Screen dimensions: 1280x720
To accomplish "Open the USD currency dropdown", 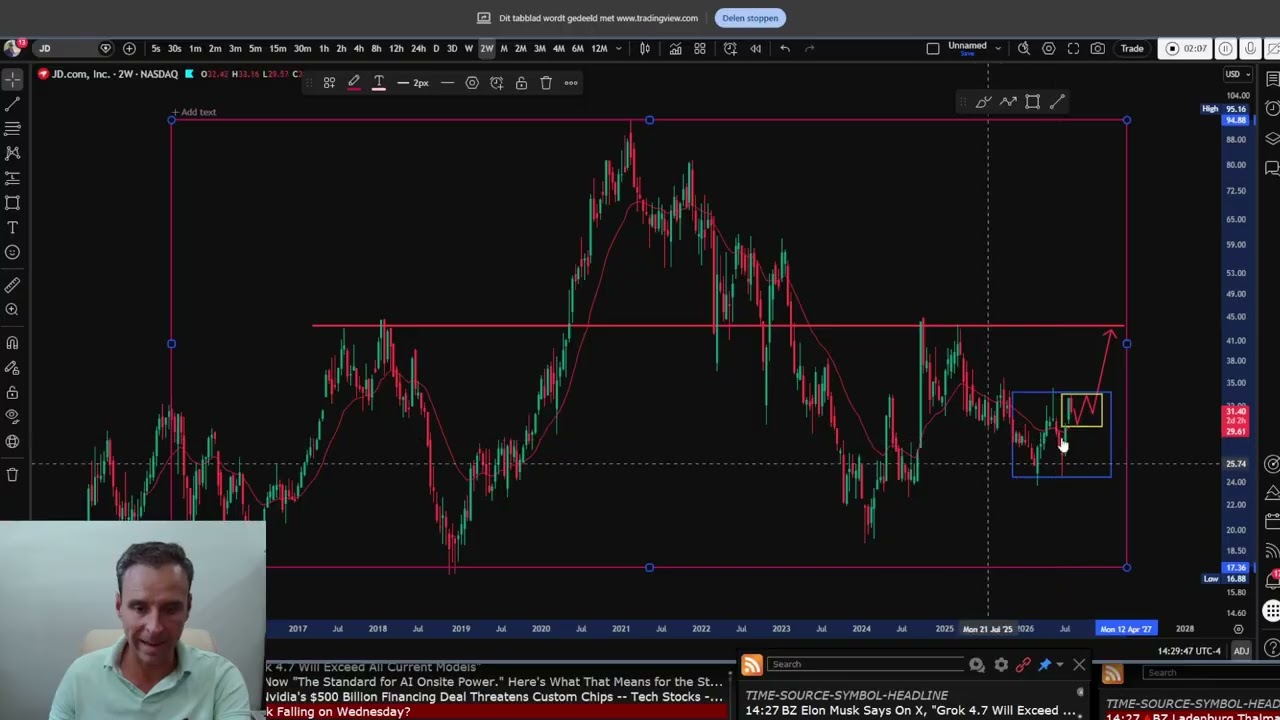I will click(x=1238, y=74).
